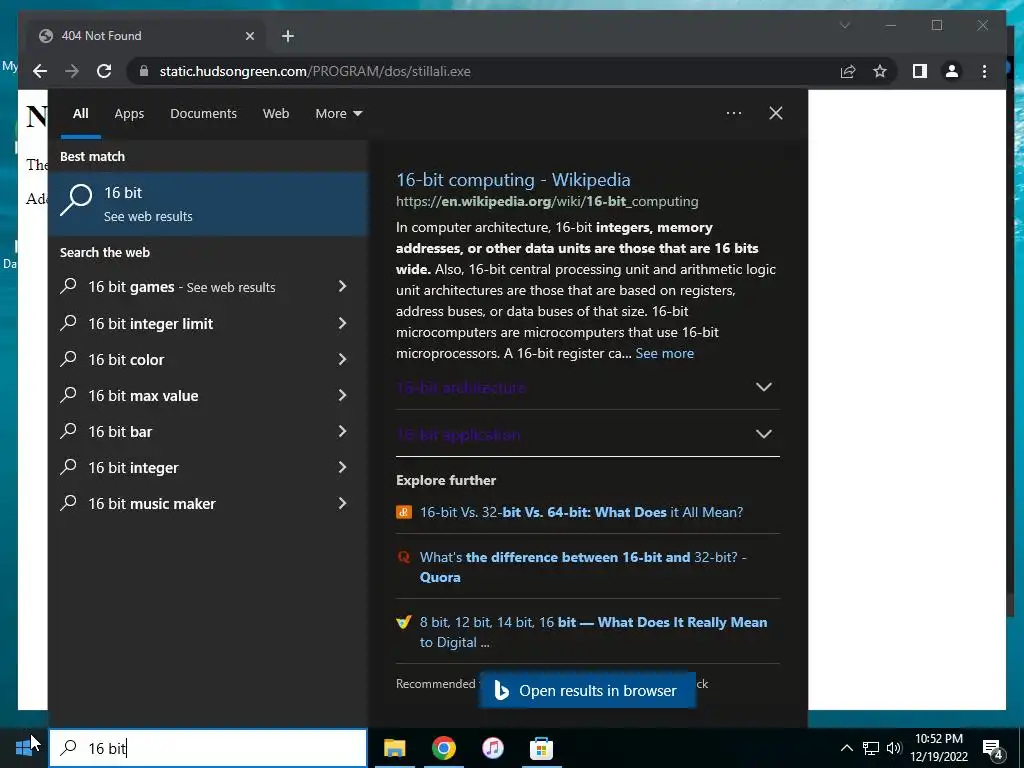Screen dimensions: 1024x768
Task: Open the Quora 16-bit and 32-bit link
Action: [583, 567]
